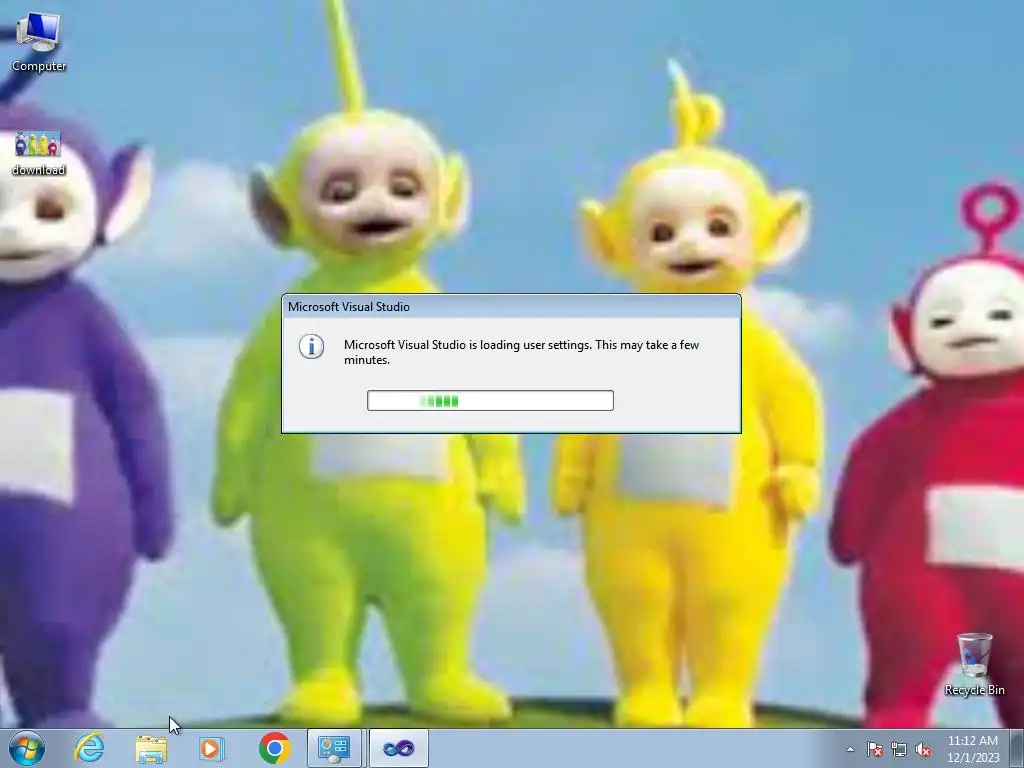Image resolution: width=1024 pixels, height=768 pixels.
Task: Open the clock showing 11:12 AM
Action: click(972, 748)
